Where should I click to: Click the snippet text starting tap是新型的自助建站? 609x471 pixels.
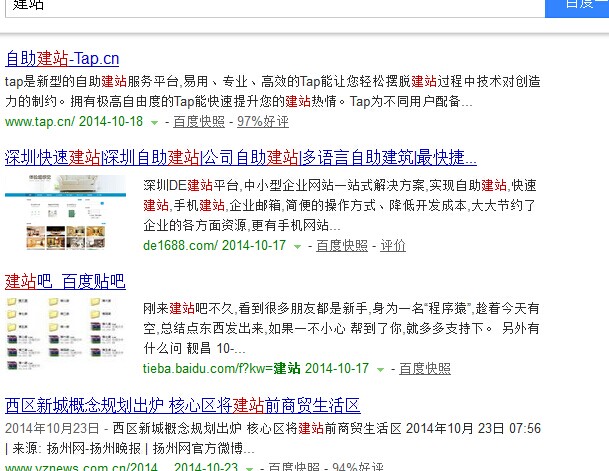pyautogui.click(x=273, y=92)
